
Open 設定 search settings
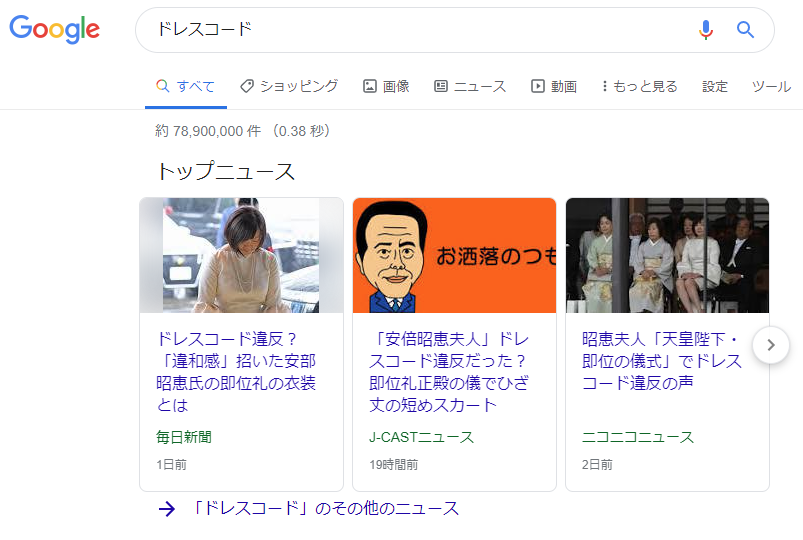pyautogui.click(x=715, y=86)
